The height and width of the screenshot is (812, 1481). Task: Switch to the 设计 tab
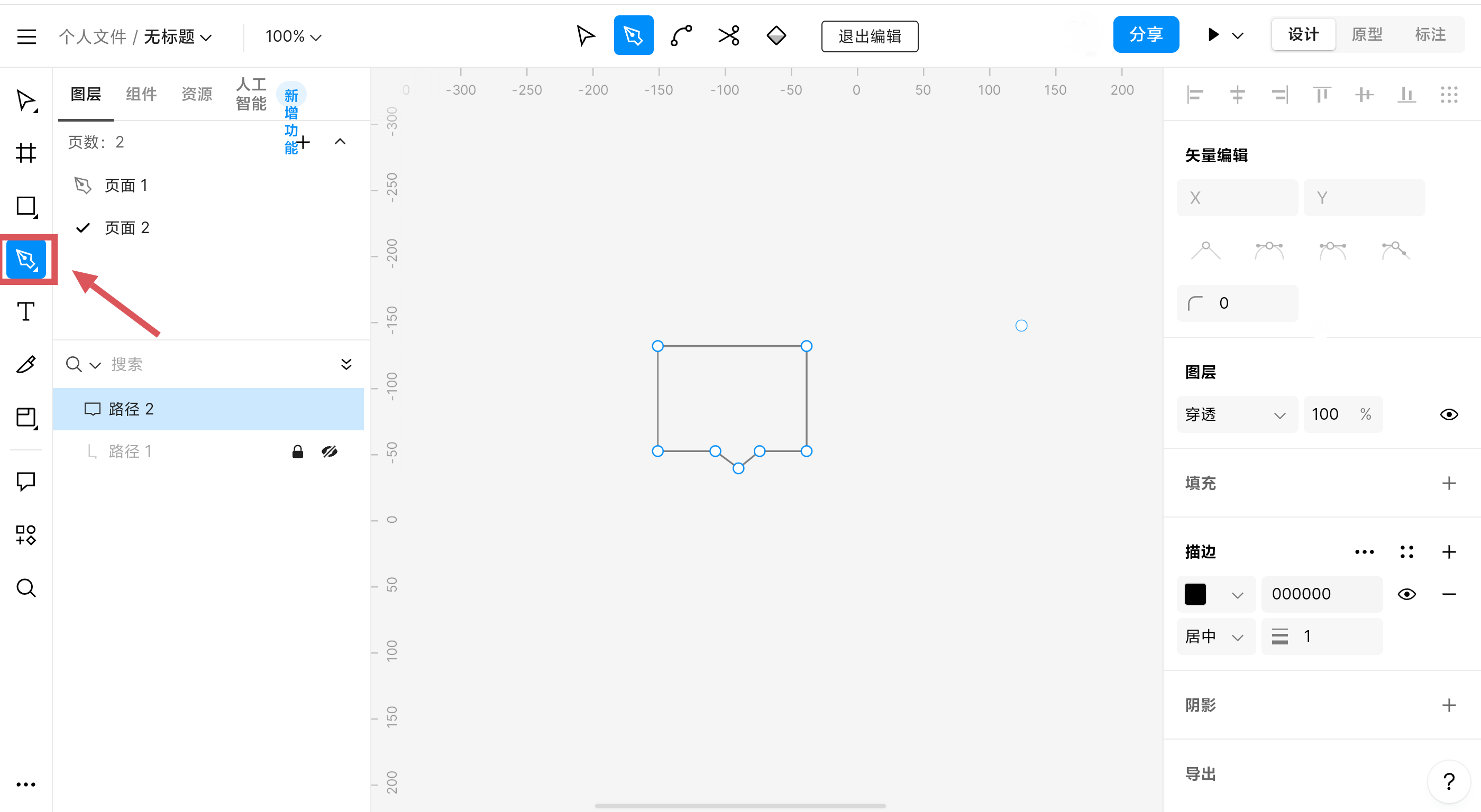point(1303,35)
